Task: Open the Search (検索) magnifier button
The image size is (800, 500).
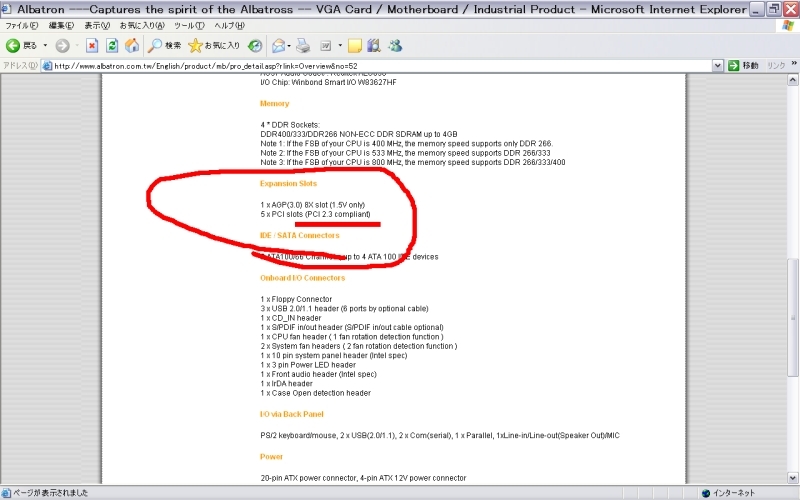Action: (164, 46)
